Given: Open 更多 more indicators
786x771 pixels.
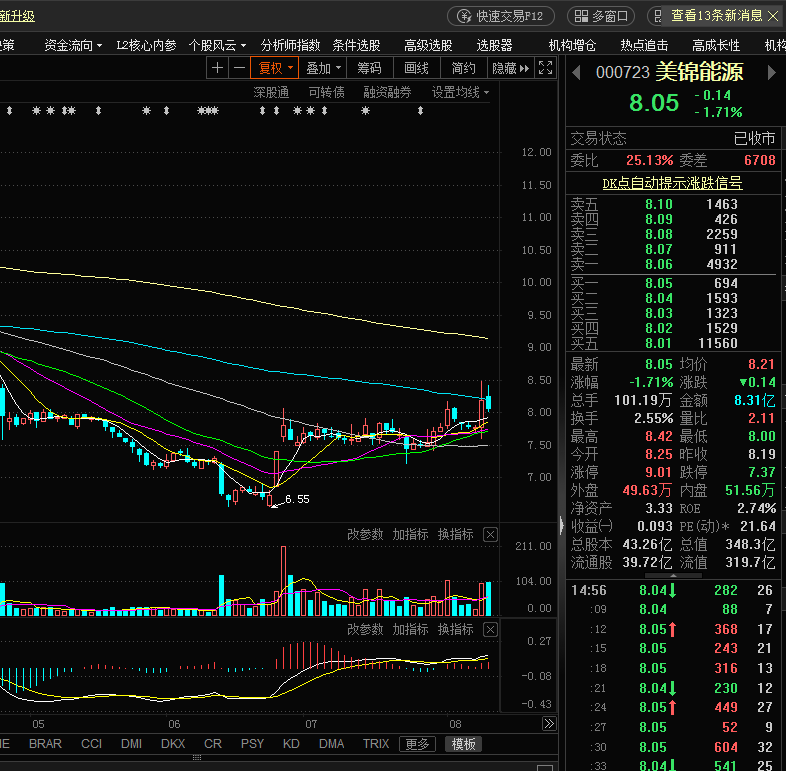Looking at the screenshot, I should [x=418, y=744].
